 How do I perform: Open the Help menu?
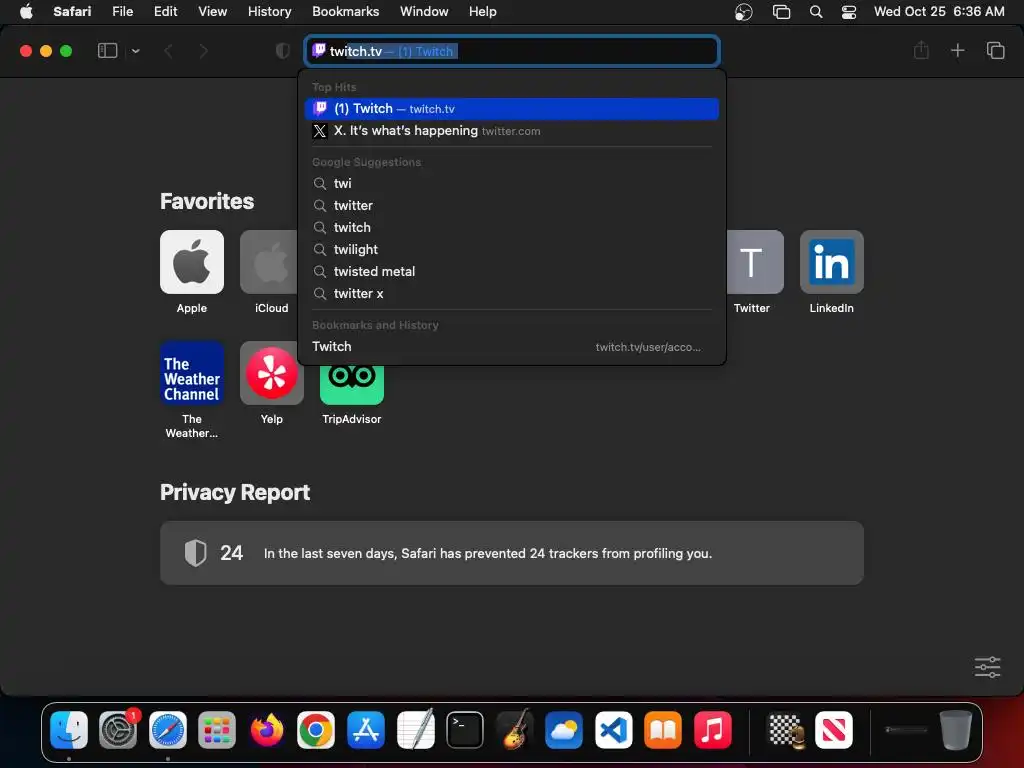(483, 12)
